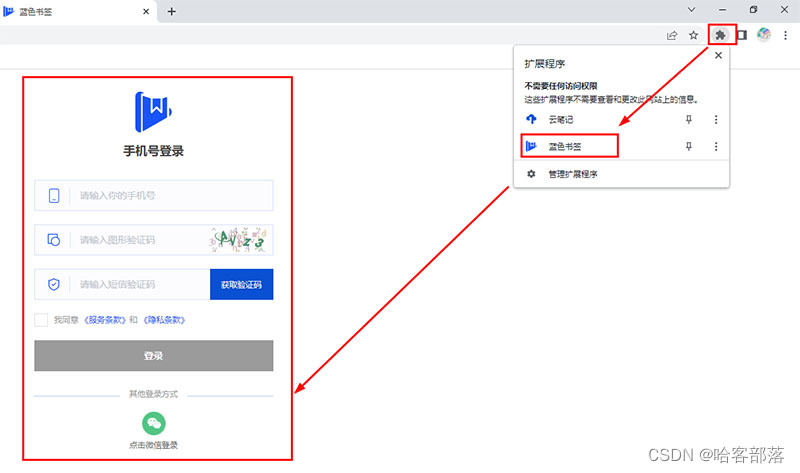Bookmark this page with the star icon

pos(693,35)
